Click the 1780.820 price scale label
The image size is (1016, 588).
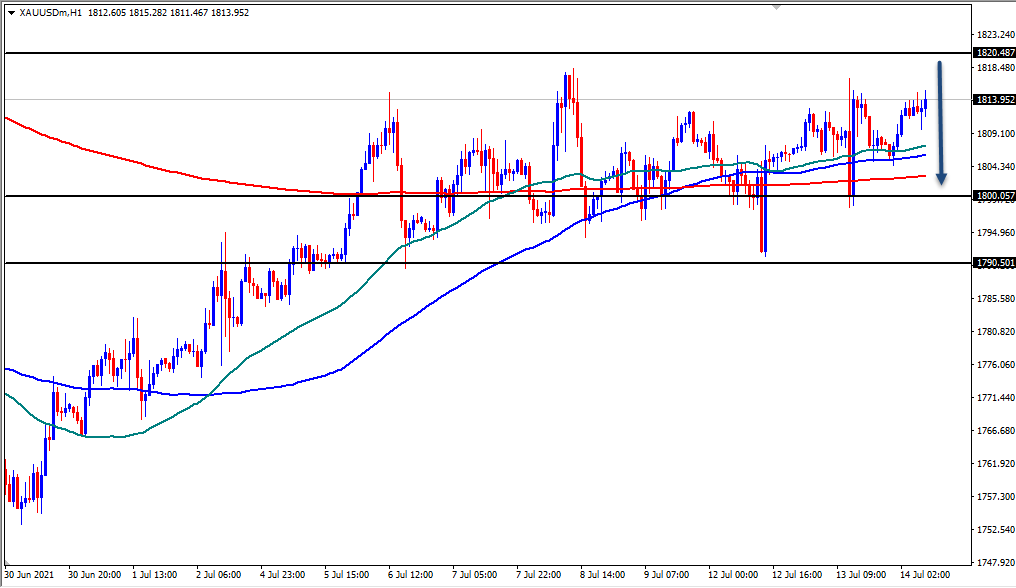pos(995,332)
